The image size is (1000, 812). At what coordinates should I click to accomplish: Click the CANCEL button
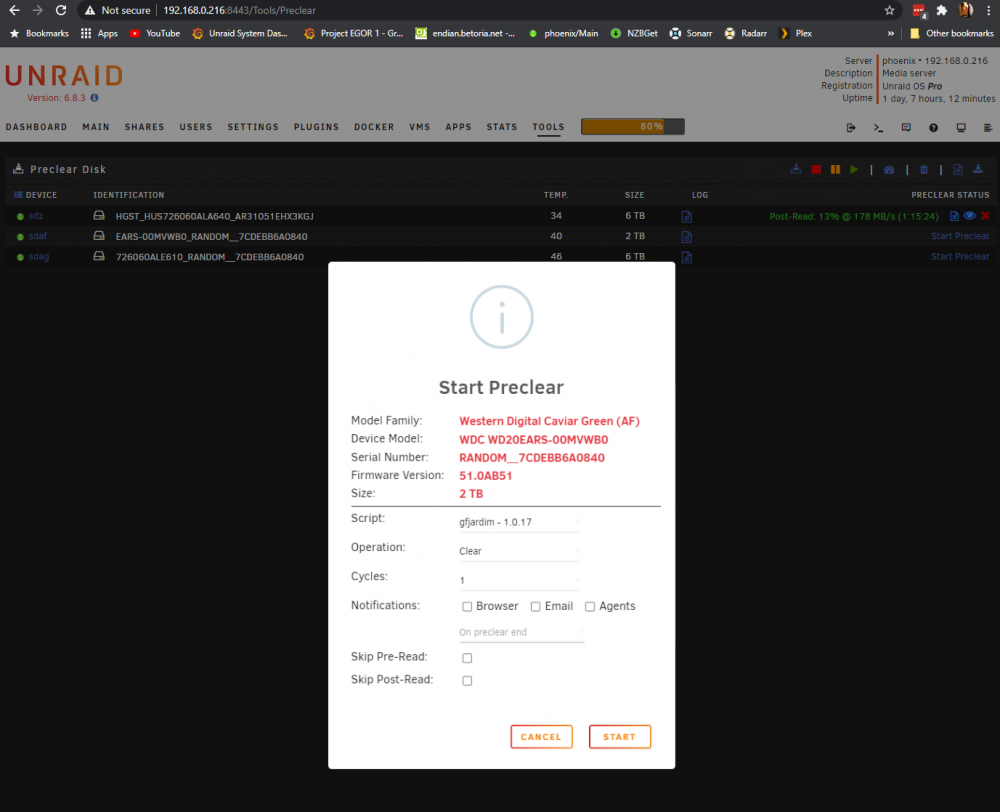pyautogui.click(x=541, y=737)
